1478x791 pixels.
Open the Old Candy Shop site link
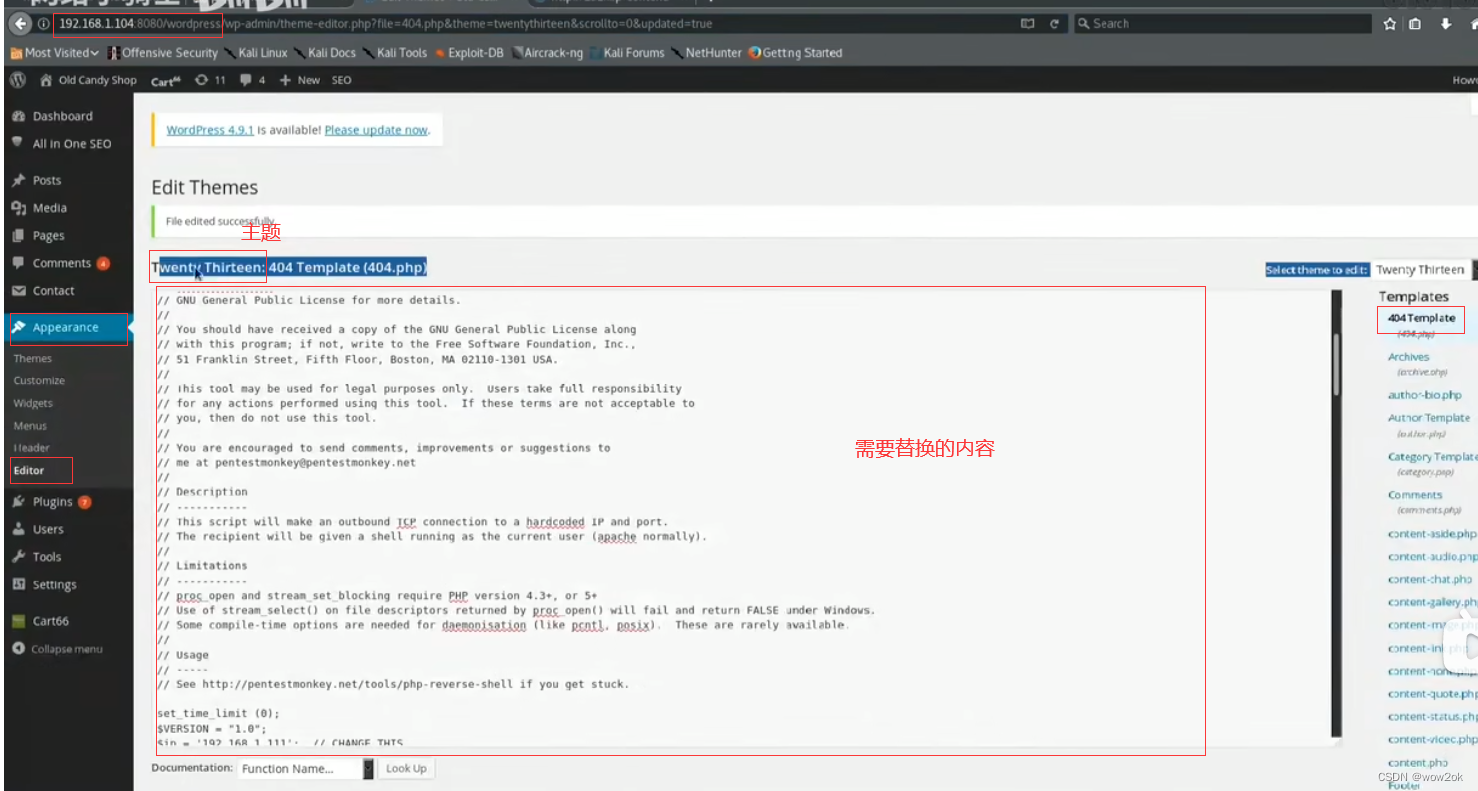88,80
